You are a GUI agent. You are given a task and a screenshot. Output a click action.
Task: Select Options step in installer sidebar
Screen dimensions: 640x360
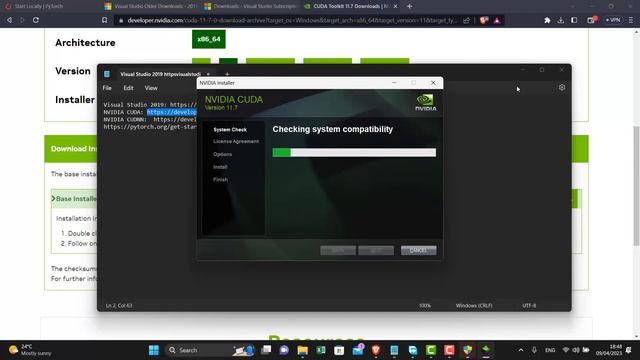[x=222, y=154]
